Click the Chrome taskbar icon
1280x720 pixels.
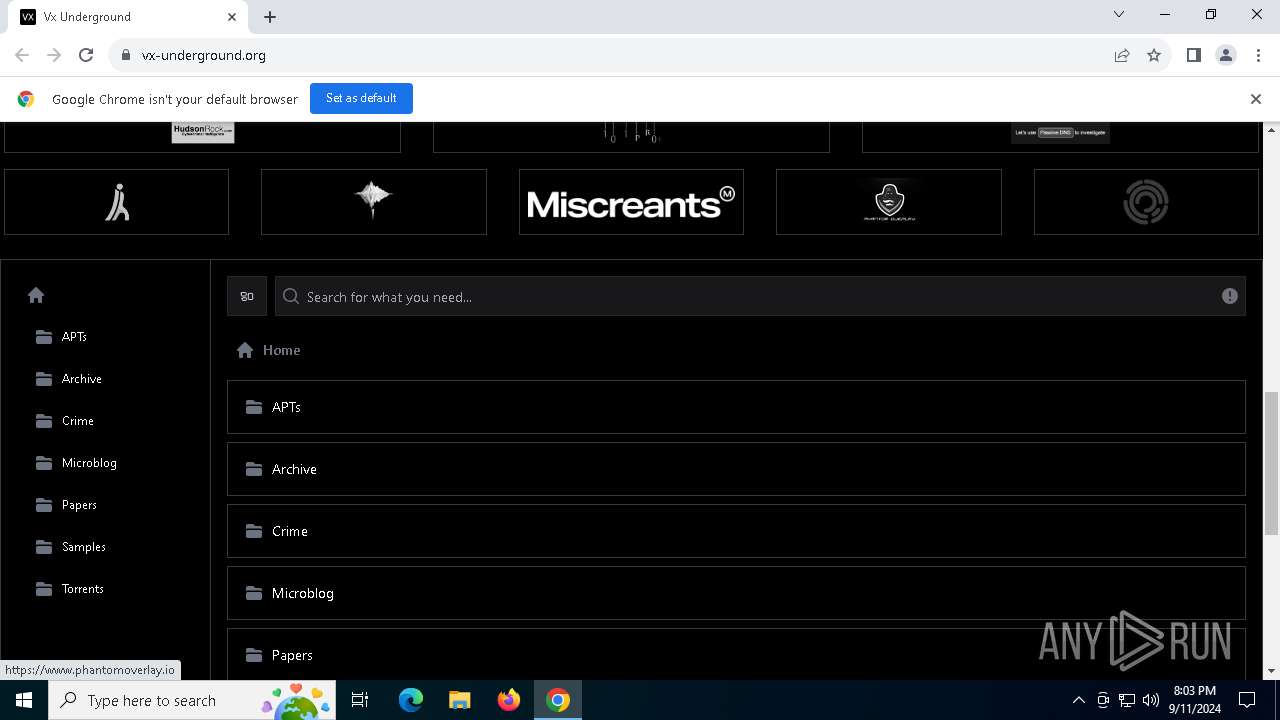(x=558, y=700)
